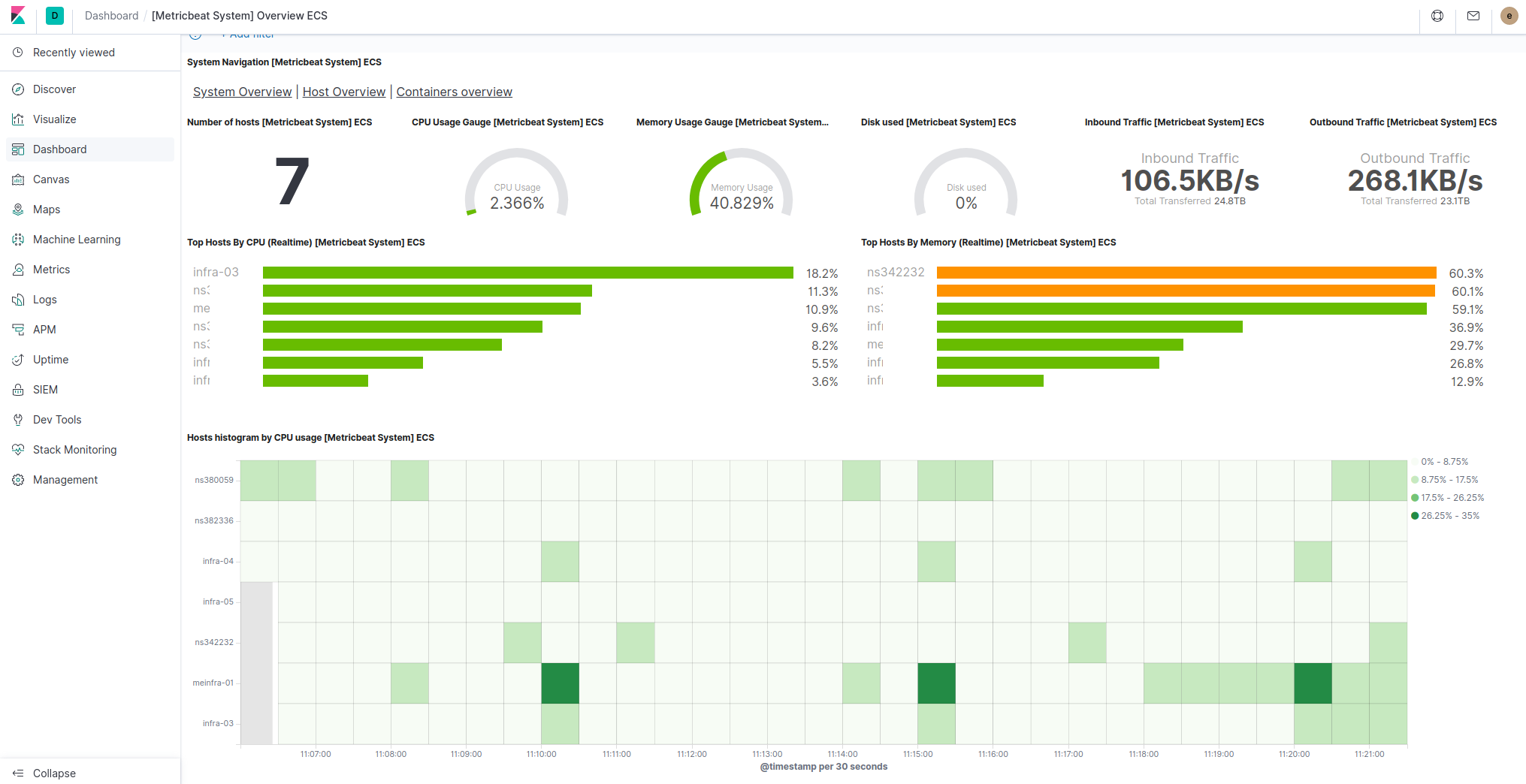
Task: Open the space selector D avatar
Action: coord(55,16)
